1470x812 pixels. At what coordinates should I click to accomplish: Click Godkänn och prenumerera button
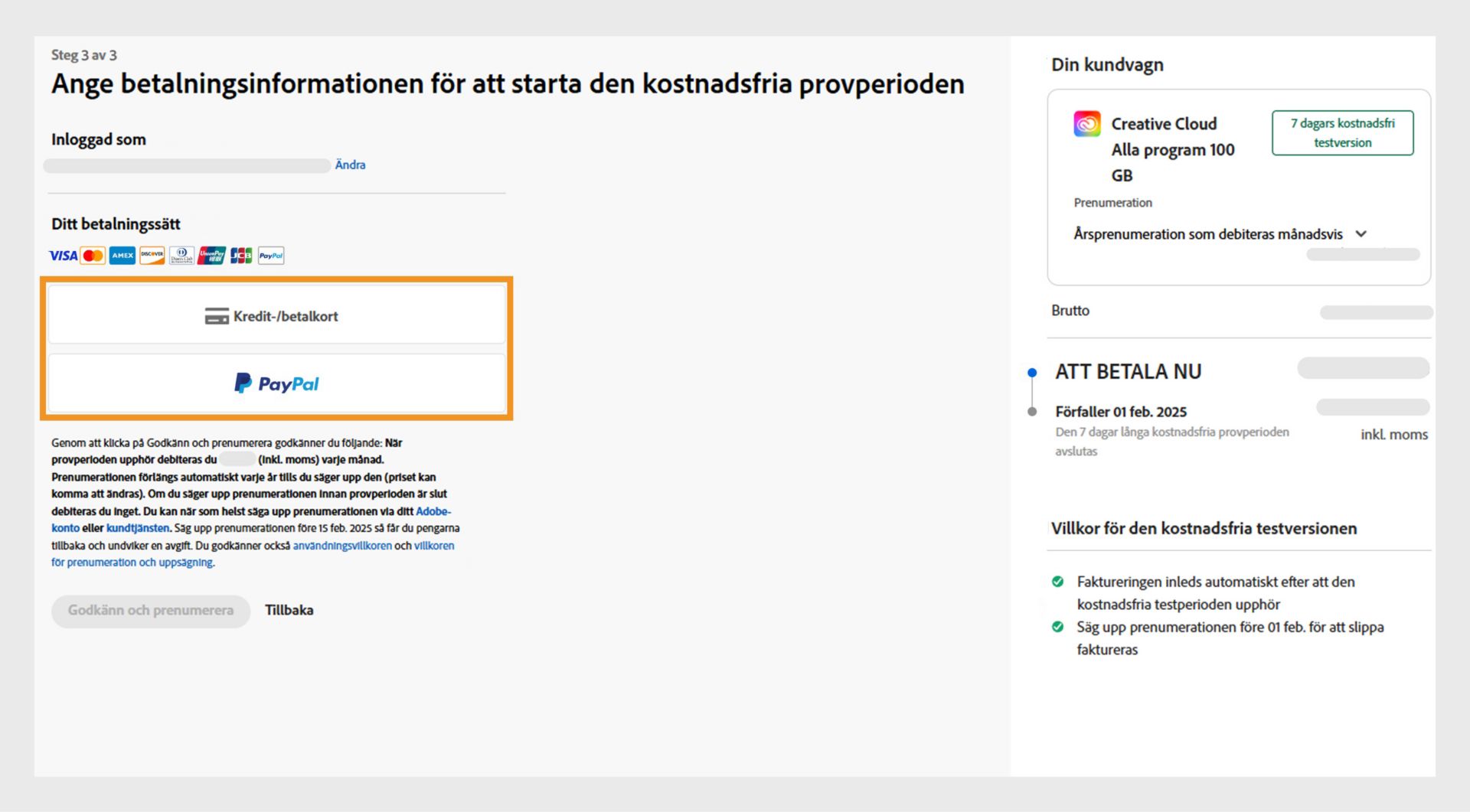tap(151, 611)
